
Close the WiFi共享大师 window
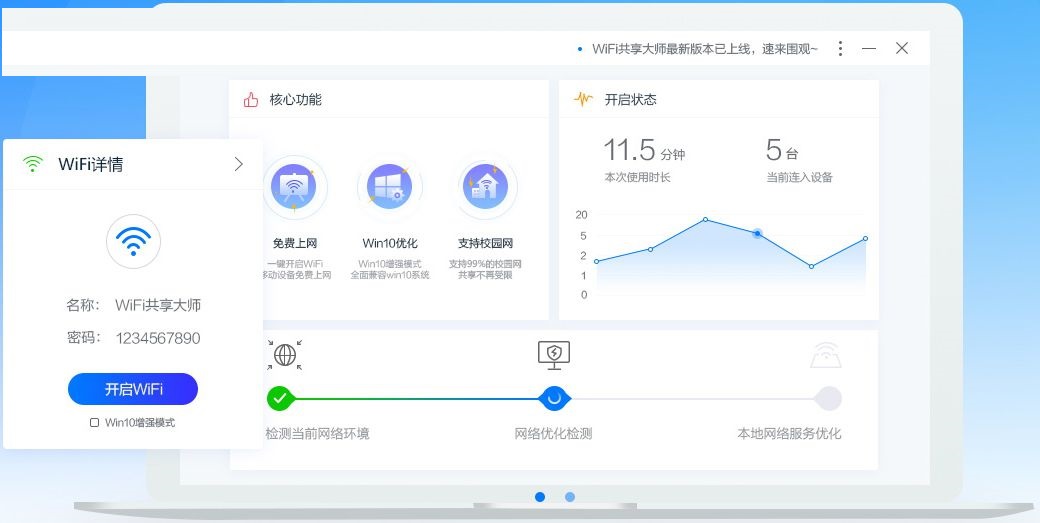[901, 48]
